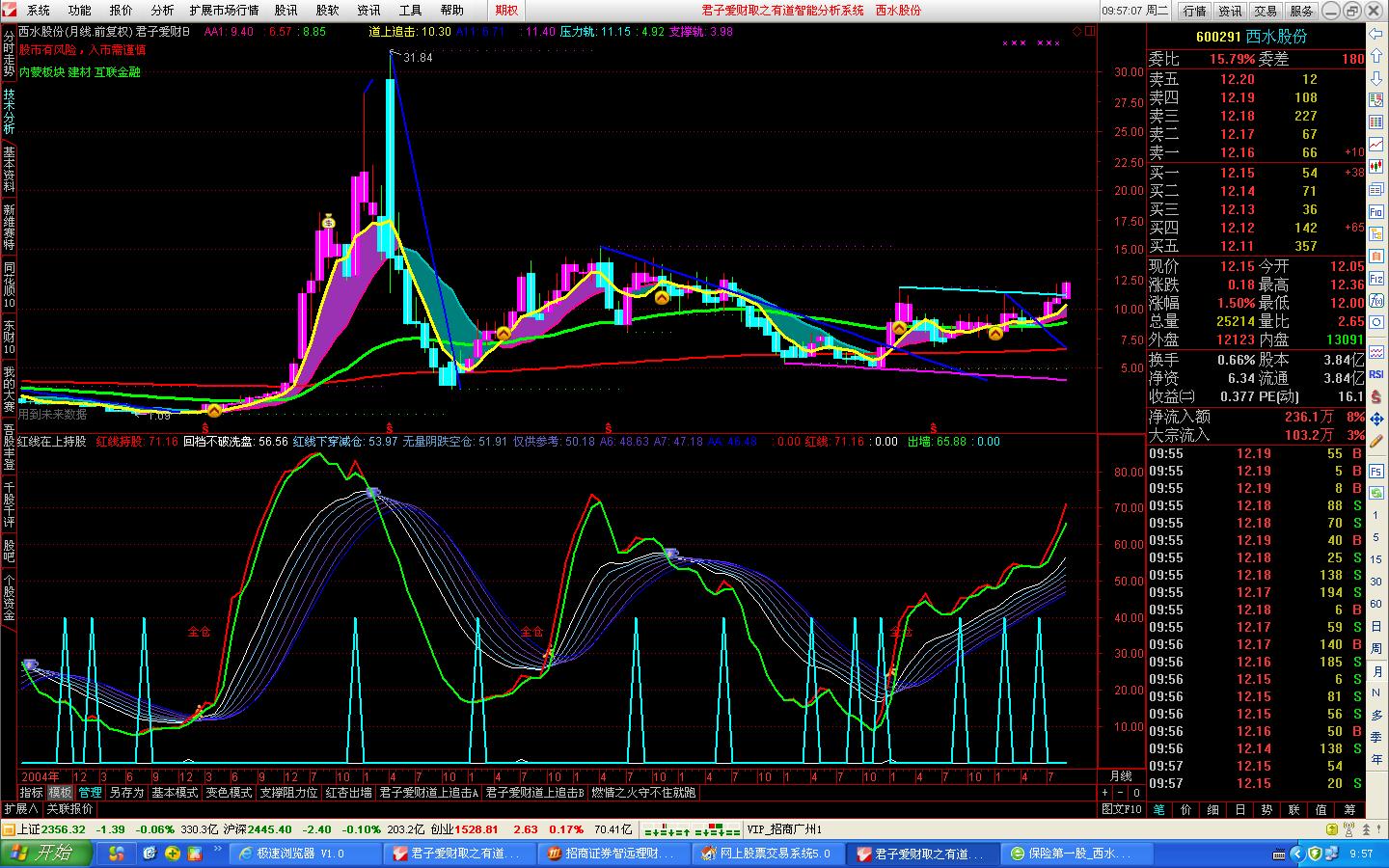Select the 5-minute period button
1389x868 pixels.
pyautogui.click(x=1375, y=537)
